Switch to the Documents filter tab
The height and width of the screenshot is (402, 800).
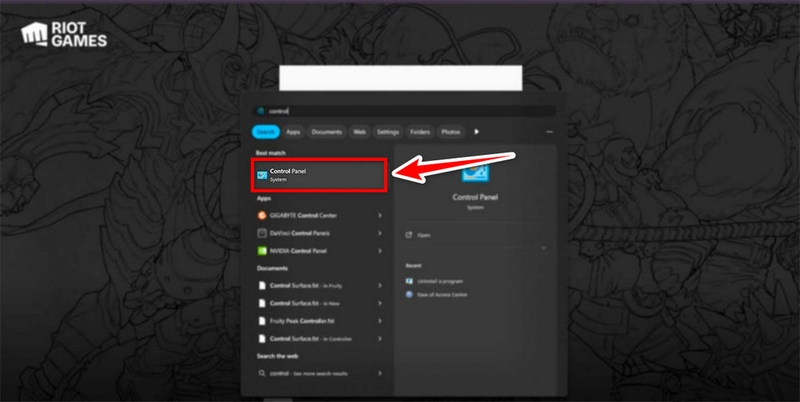click(327, 132)
